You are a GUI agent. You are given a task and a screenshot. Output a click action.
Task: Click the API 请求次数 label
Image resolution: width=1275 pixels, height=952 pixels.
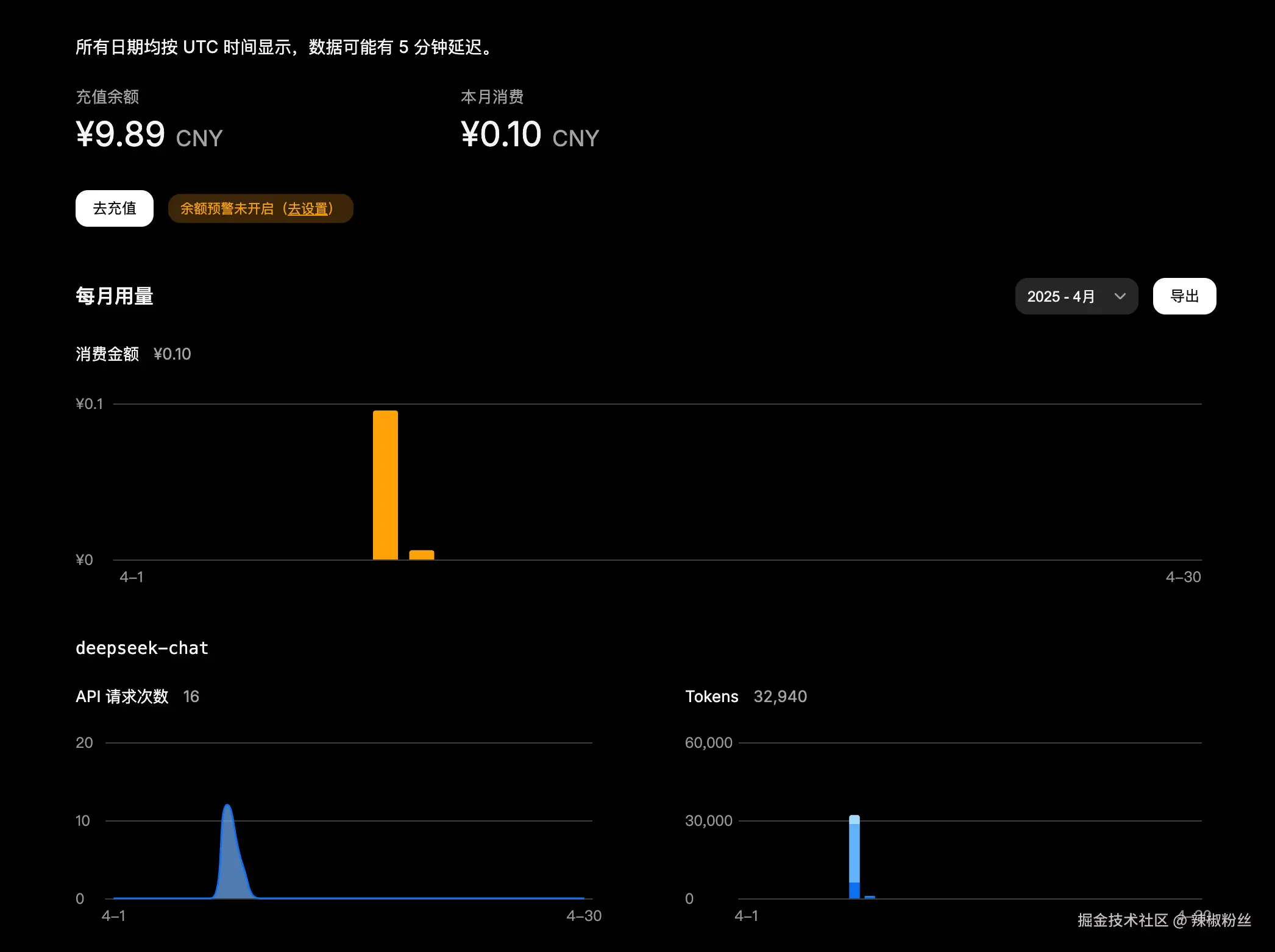tap(121, 697)
